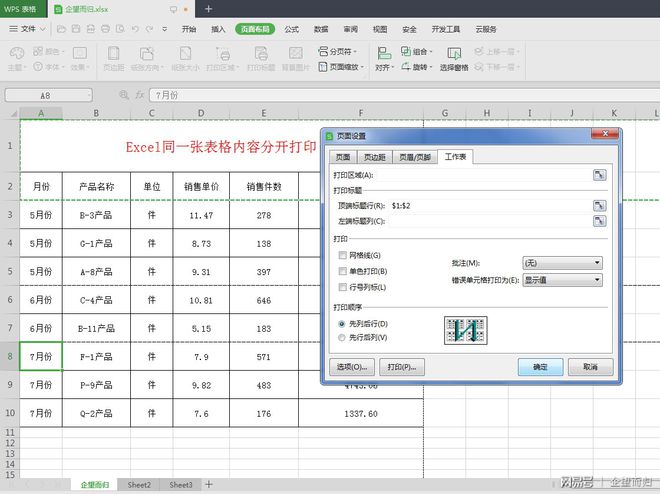This screenshot has width=660, height=494.
Task: Click range selector icon for 左端标题列
Action: pos(598,220)
